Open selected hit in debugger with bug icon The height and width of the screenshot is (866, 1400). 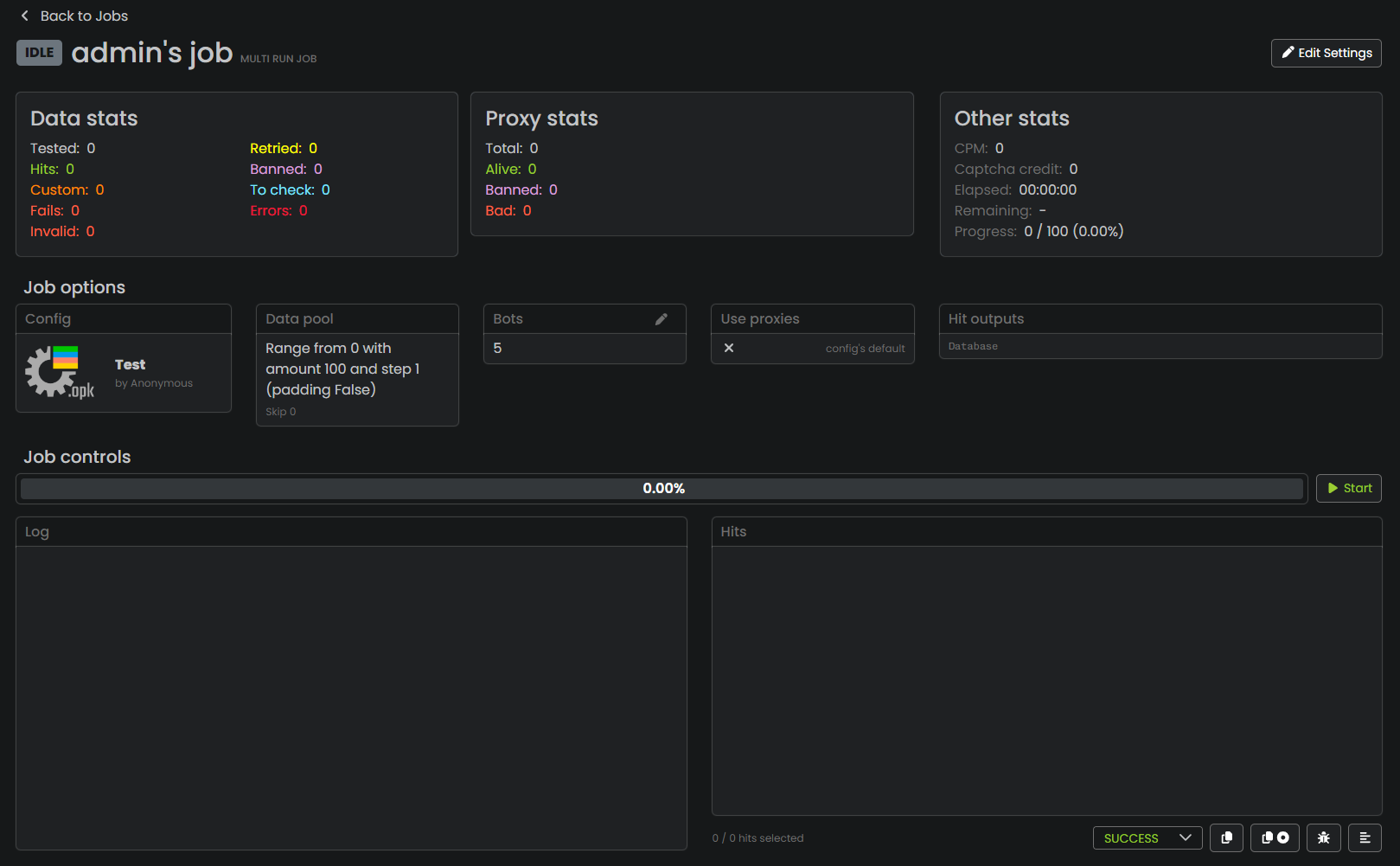click(x=1323, y=837)
